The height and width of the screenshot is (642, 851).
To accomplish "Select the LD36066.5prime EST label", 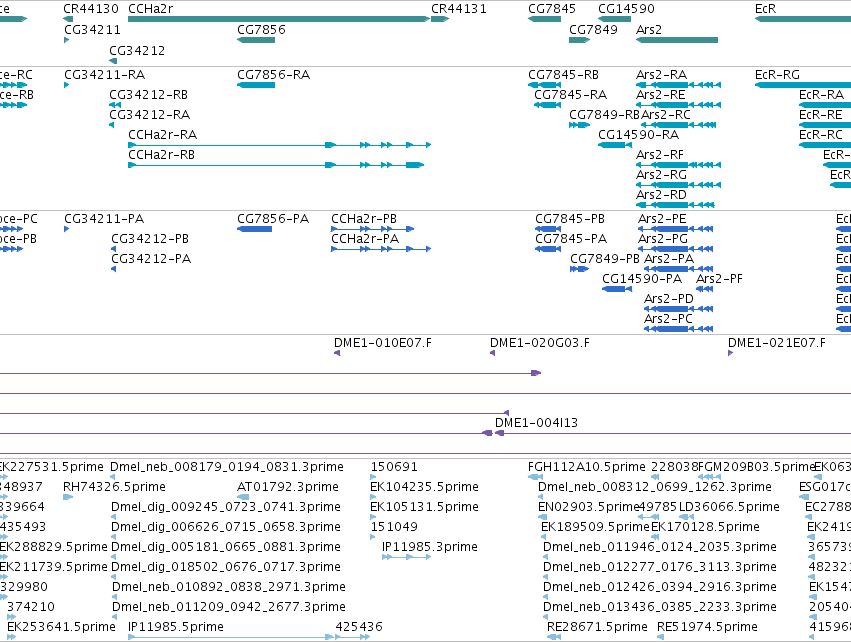I will 729,507.
